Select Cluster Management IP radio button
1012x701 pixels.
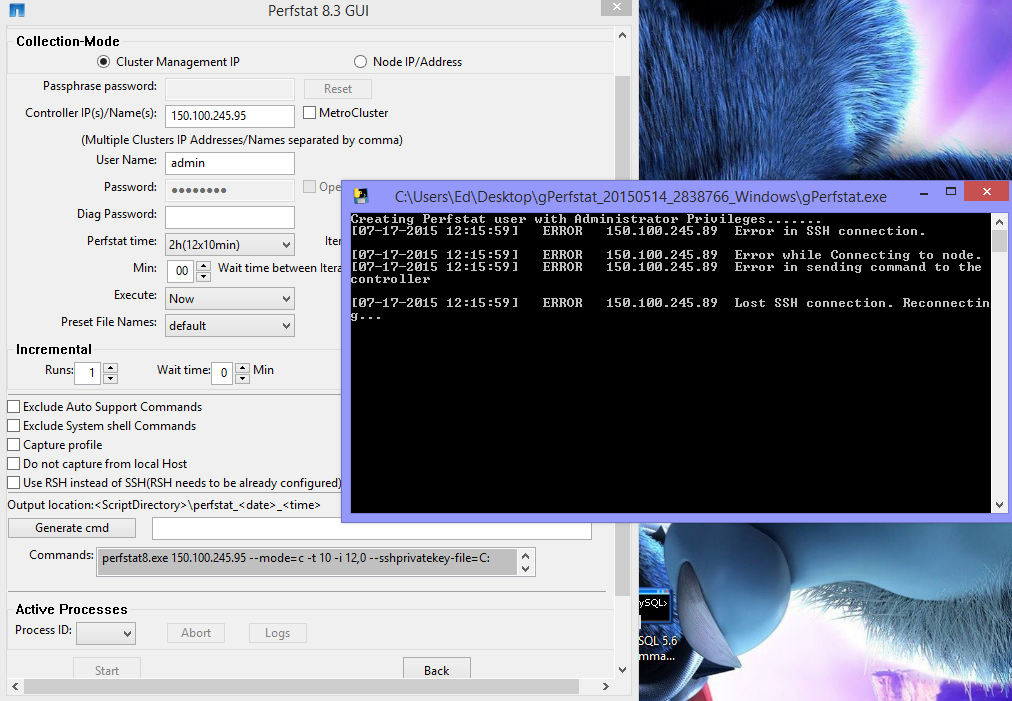point(103,62)
